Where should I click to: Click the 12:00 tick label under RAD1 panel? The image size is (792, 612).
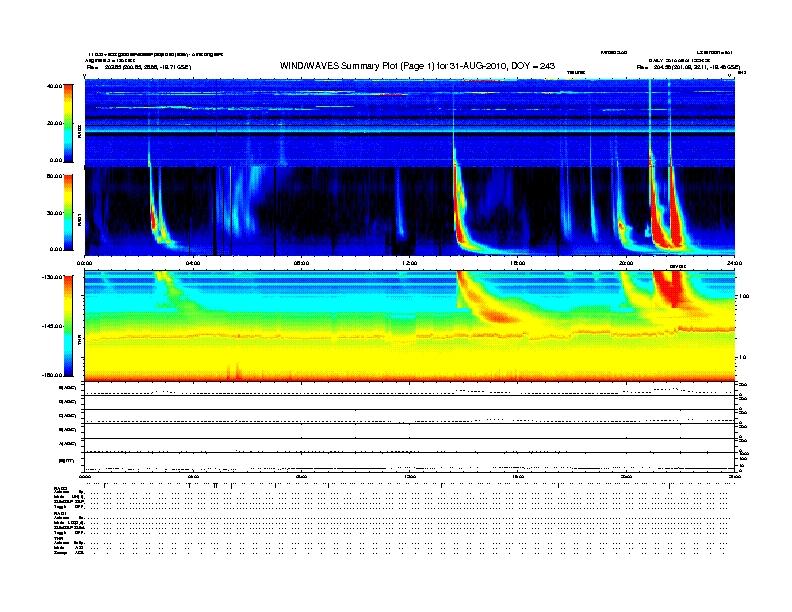click(410, 263)
